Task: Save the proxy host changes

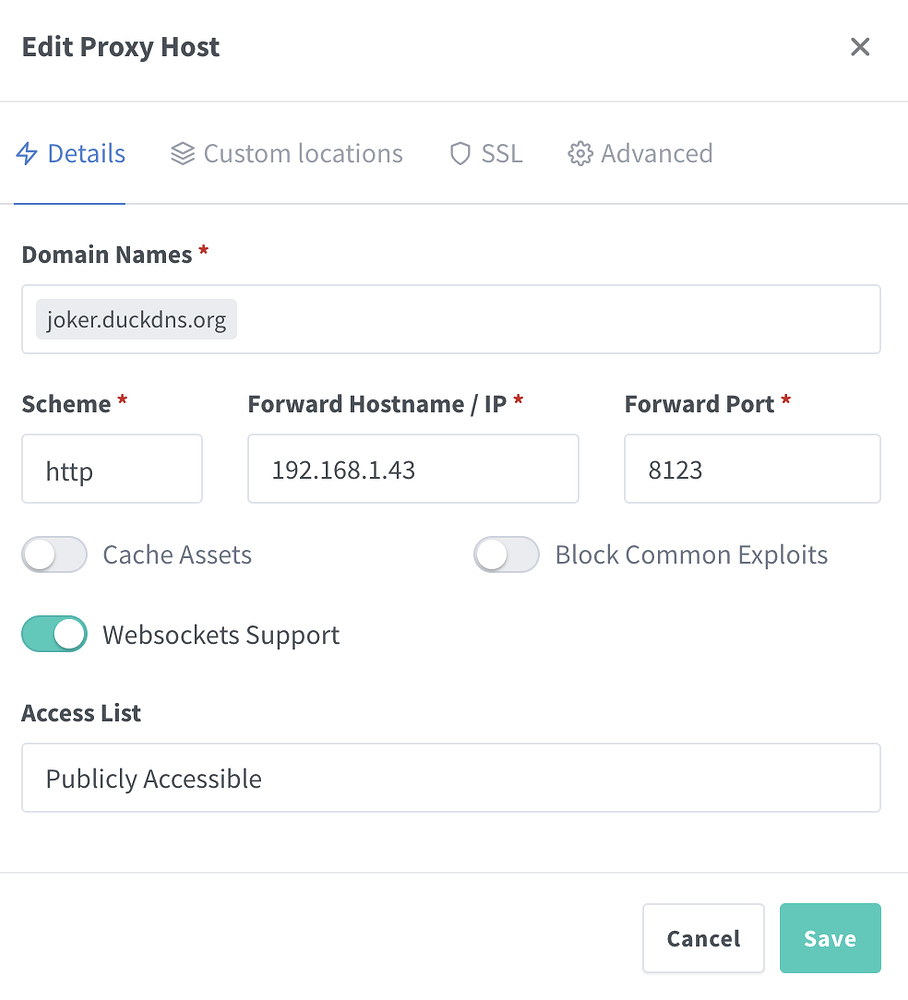Action: pos(830,938)
